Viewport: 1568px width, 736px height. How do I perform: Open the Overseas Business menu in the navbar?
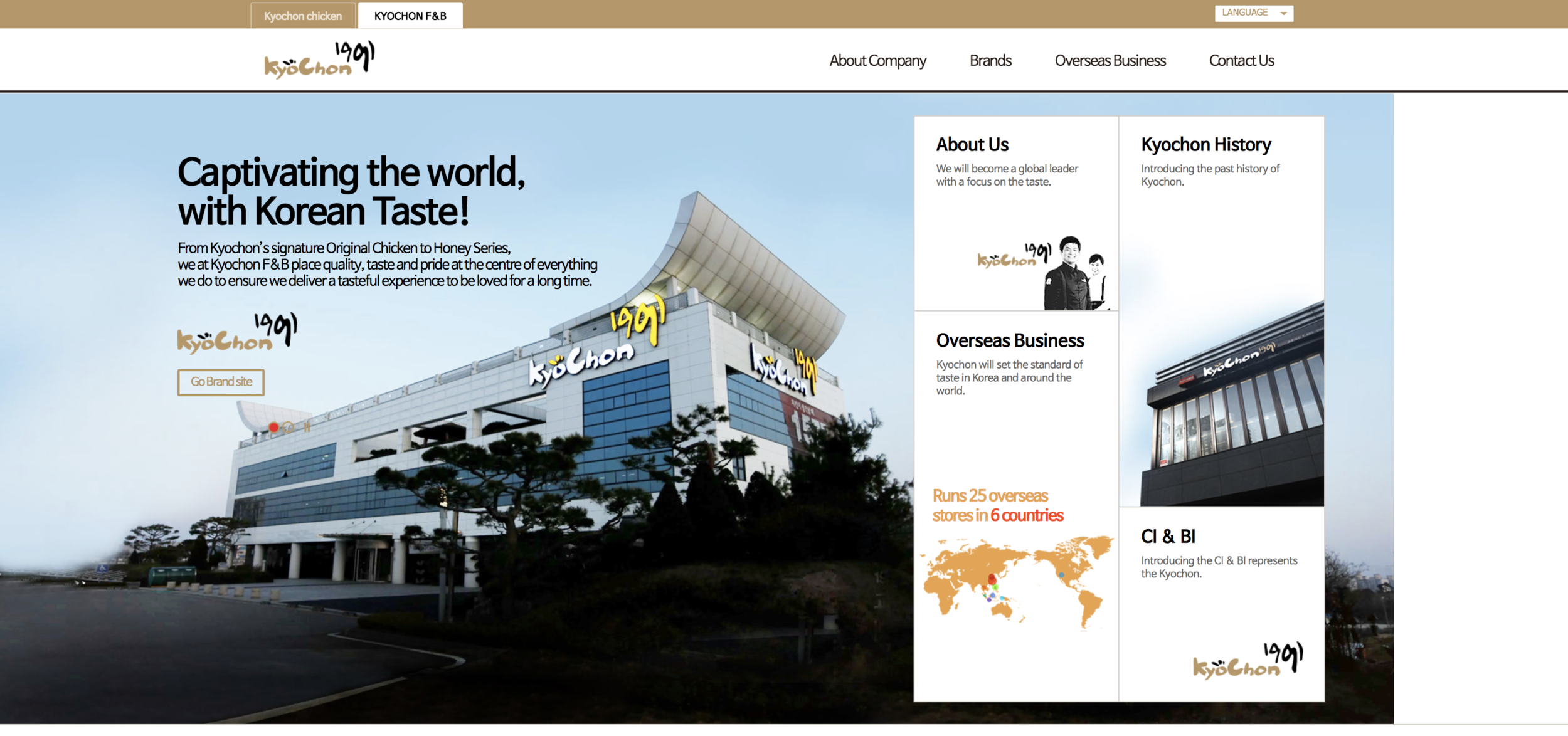tap(1110, 61)
